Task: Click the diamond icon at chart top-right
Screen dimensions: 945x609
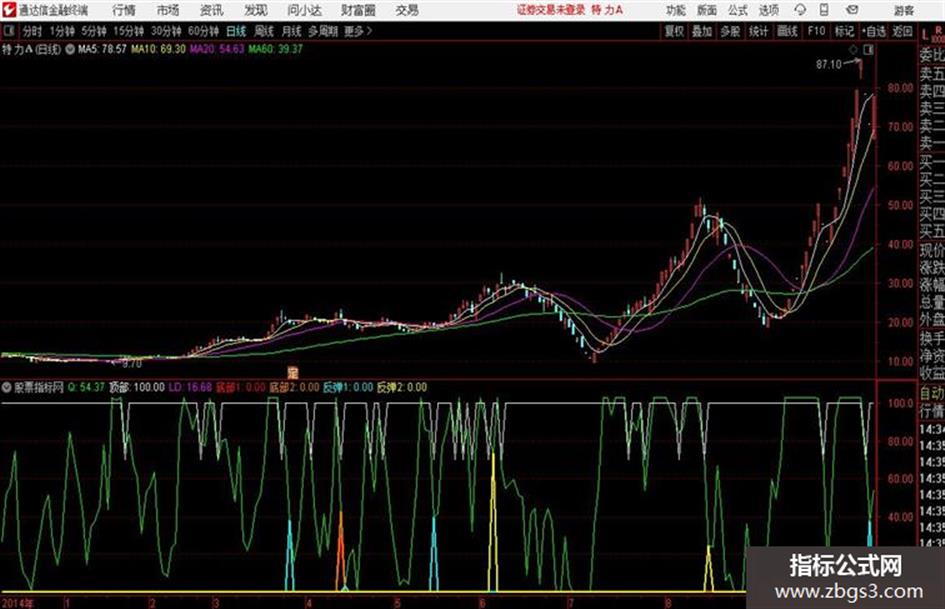Action: coord(853,50)
